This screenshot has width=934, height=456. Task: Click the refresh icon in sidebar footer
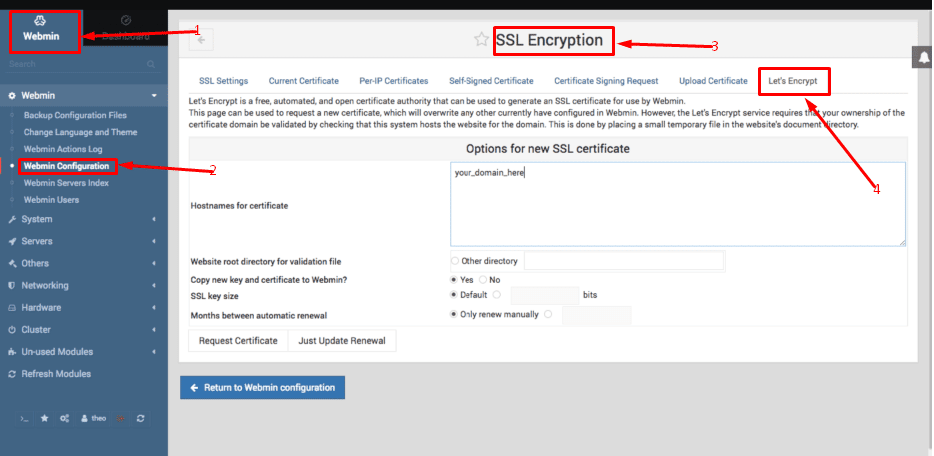coord(140,418)
